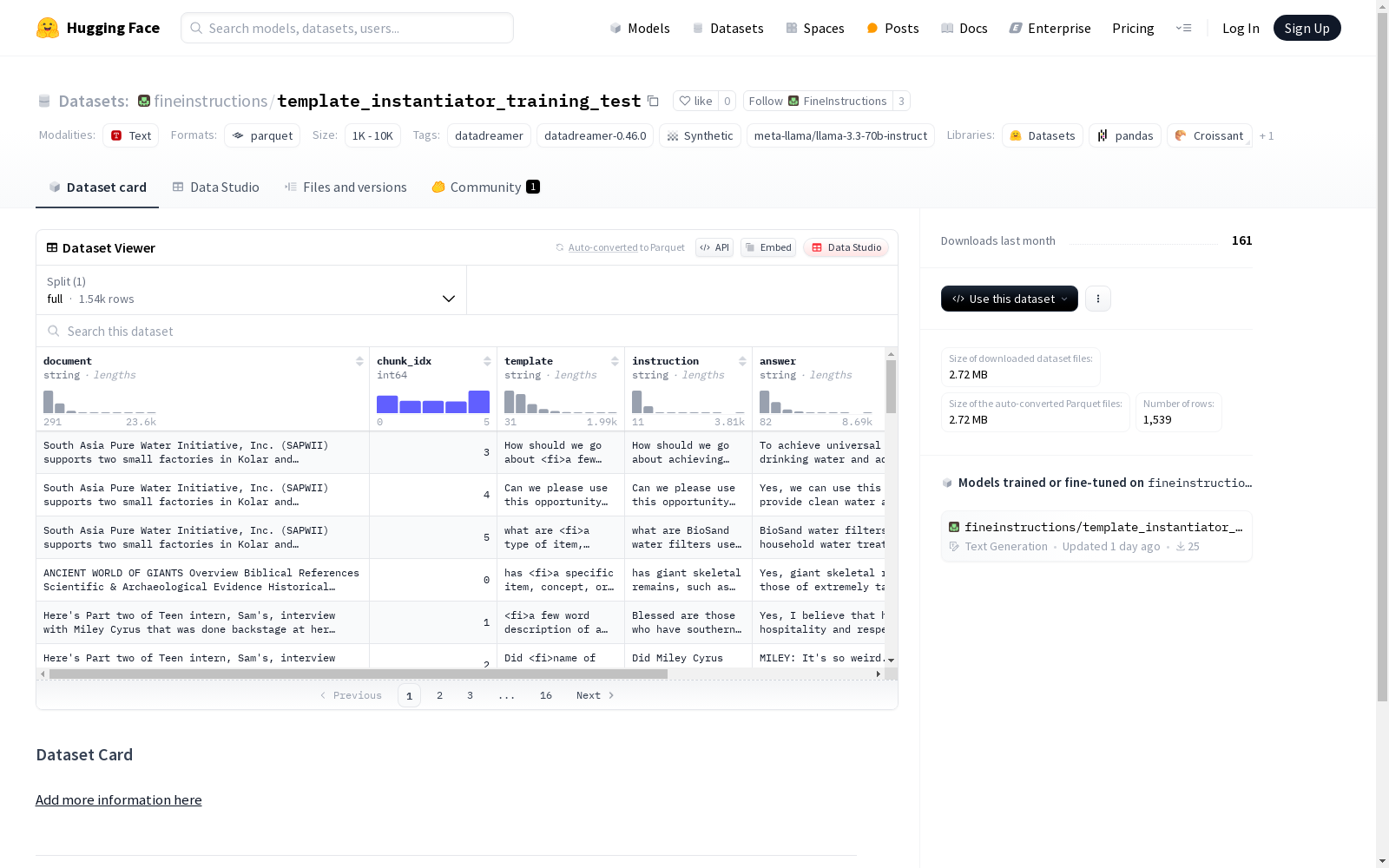Click the table vertical scrollbar thumb

pyautogui.click(x=891, y=387)
